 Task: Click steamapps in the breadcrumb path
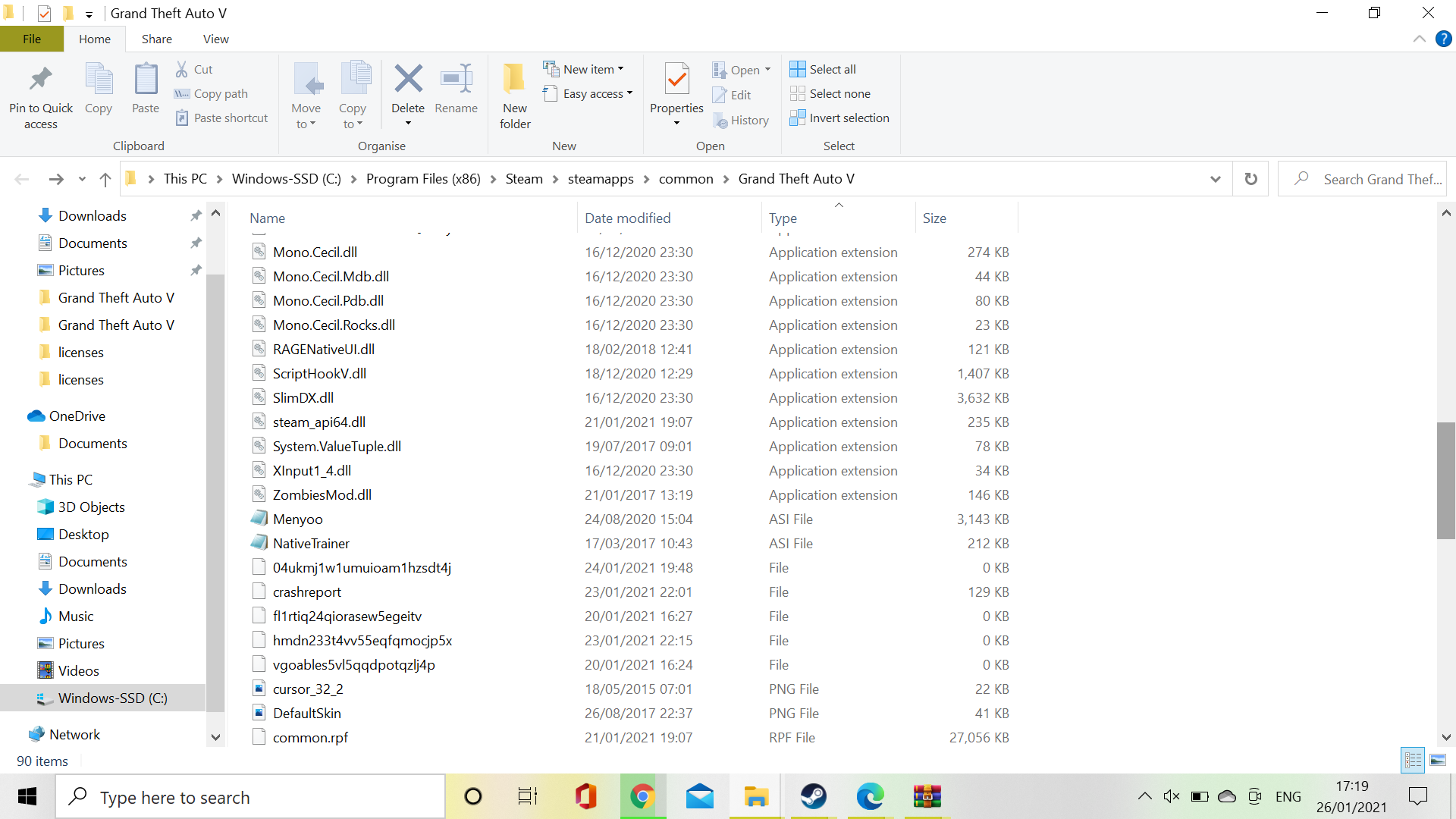(600, 179)
